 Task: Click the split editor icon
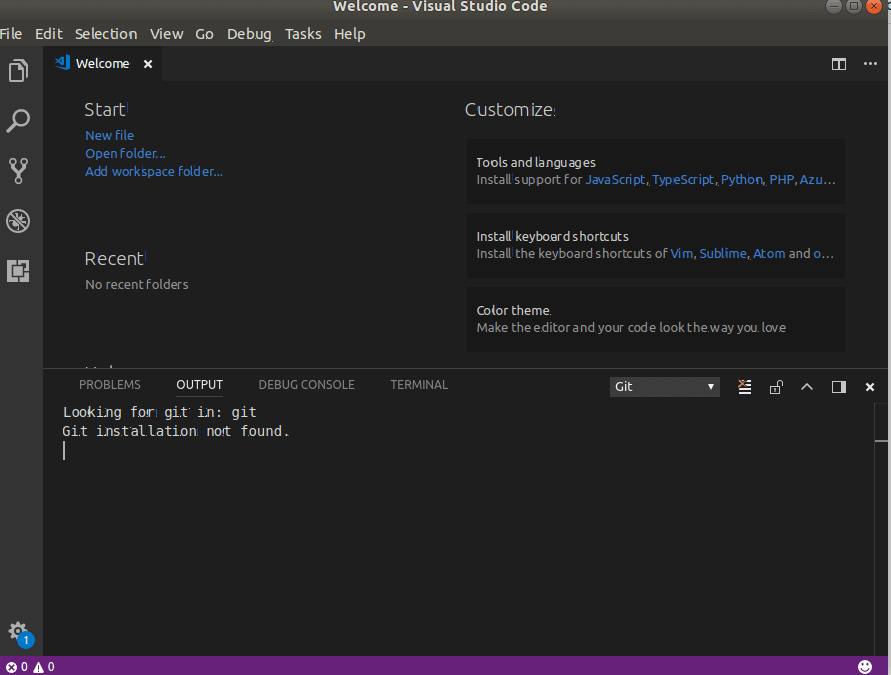coord(839,64)
